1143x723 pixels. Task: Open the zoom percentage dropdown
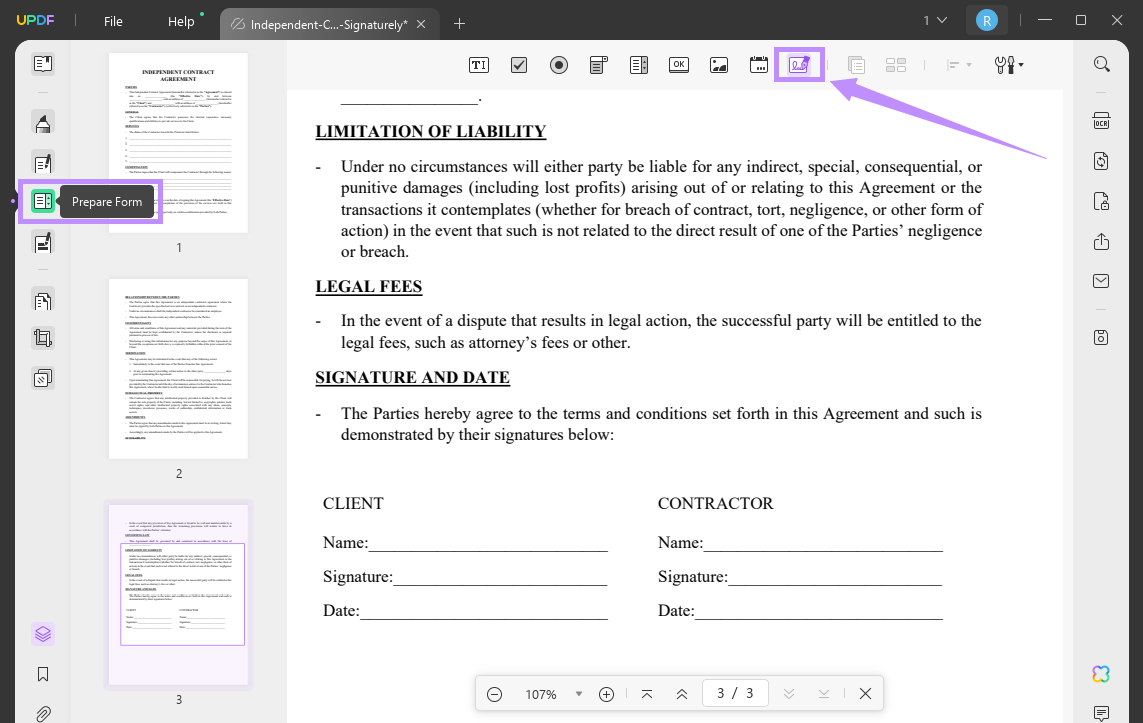[579, 693]
